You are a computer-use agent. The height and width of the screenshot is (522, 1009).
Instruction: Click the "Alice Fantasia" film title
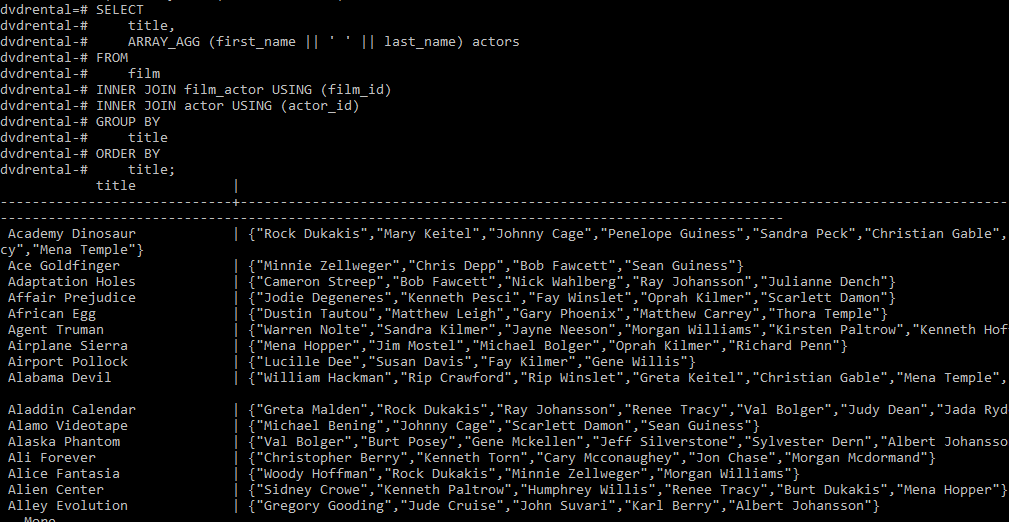64,474
